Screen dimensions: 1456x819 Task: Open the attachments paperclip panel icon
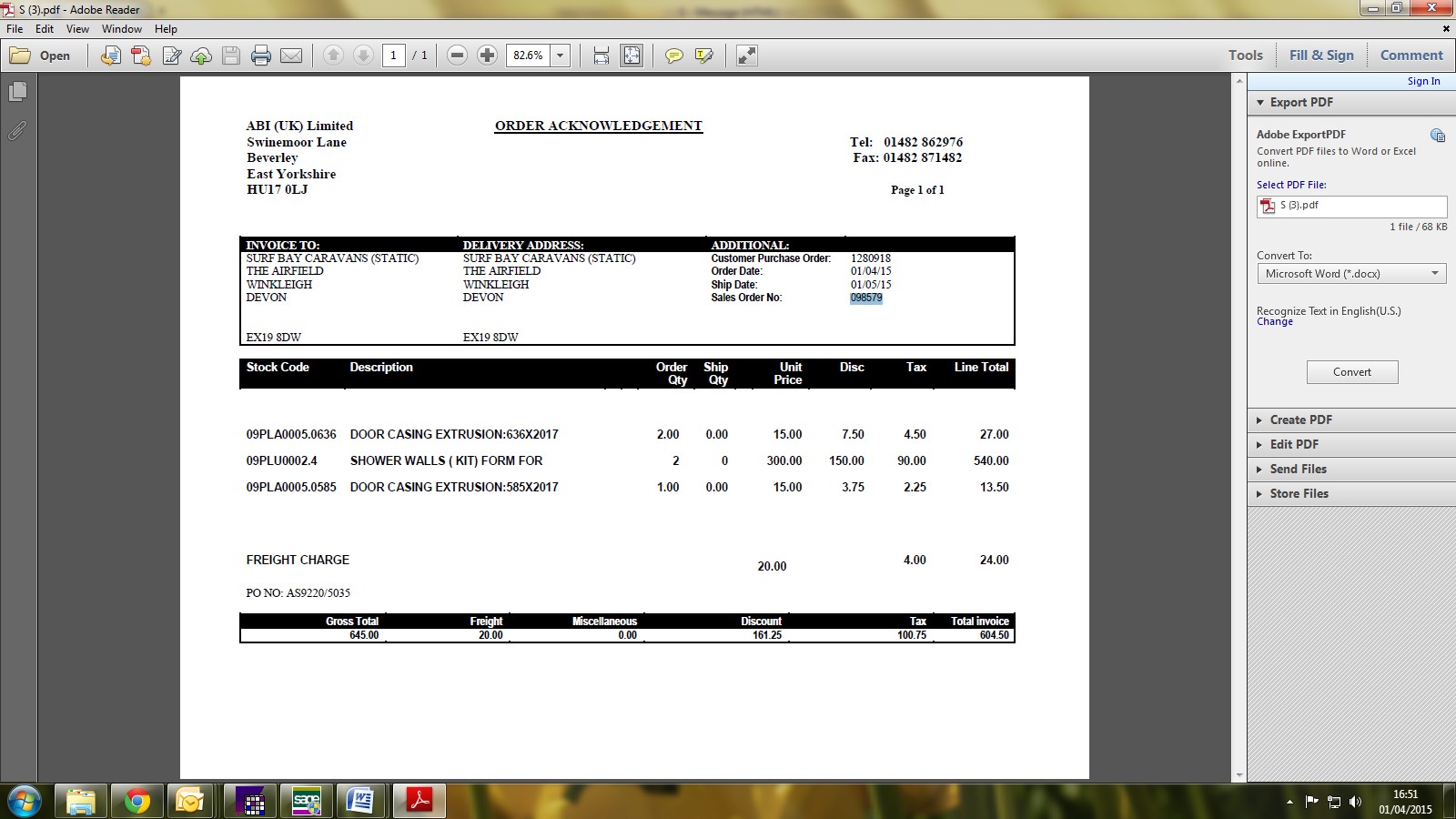(x=17, y=131)
